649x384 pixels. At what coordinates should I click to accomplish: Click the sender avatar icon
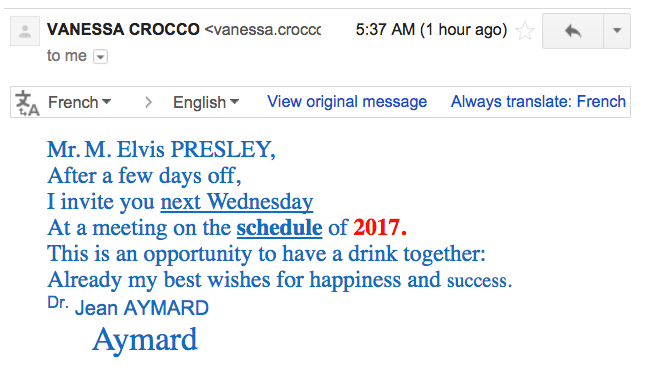pyautogui.click(x=25, y=31)
